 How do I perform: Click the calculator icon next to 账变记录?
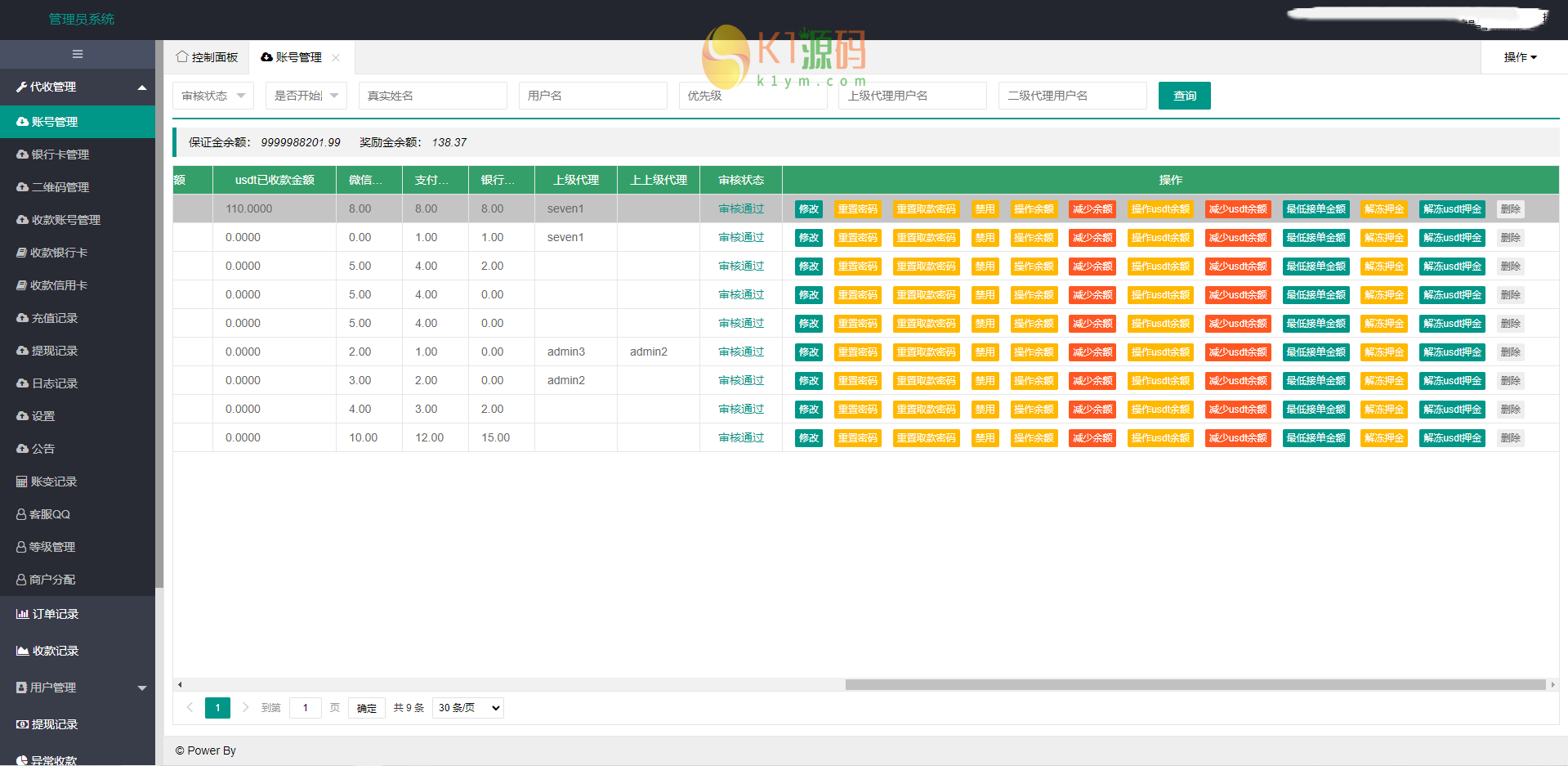pos(22,482)
